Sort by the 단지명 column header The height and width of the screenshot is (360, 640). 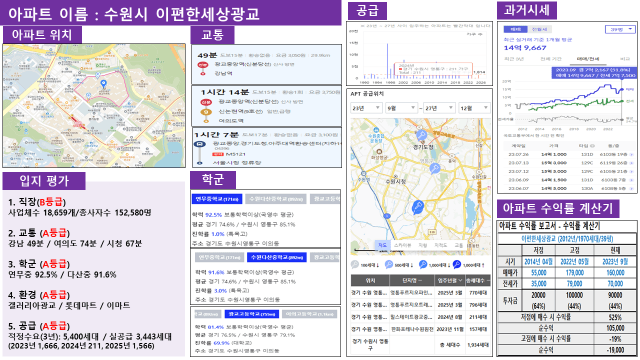(x=412, y=280)
